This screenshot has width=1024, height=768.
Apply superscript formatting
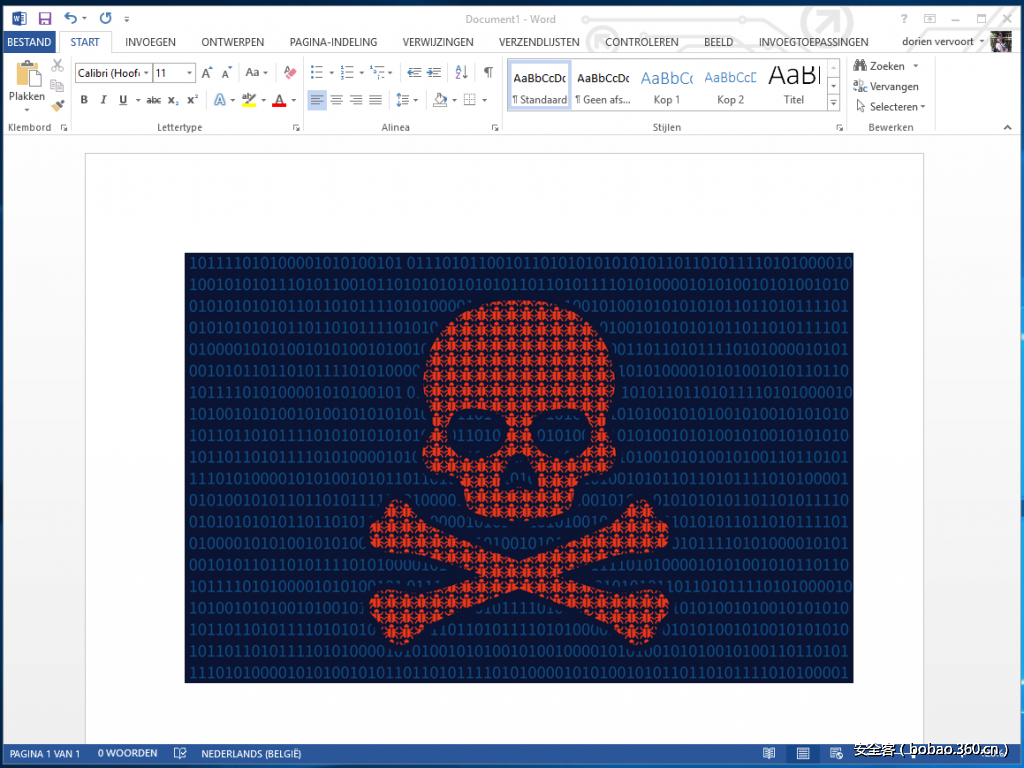pos(192,100)
